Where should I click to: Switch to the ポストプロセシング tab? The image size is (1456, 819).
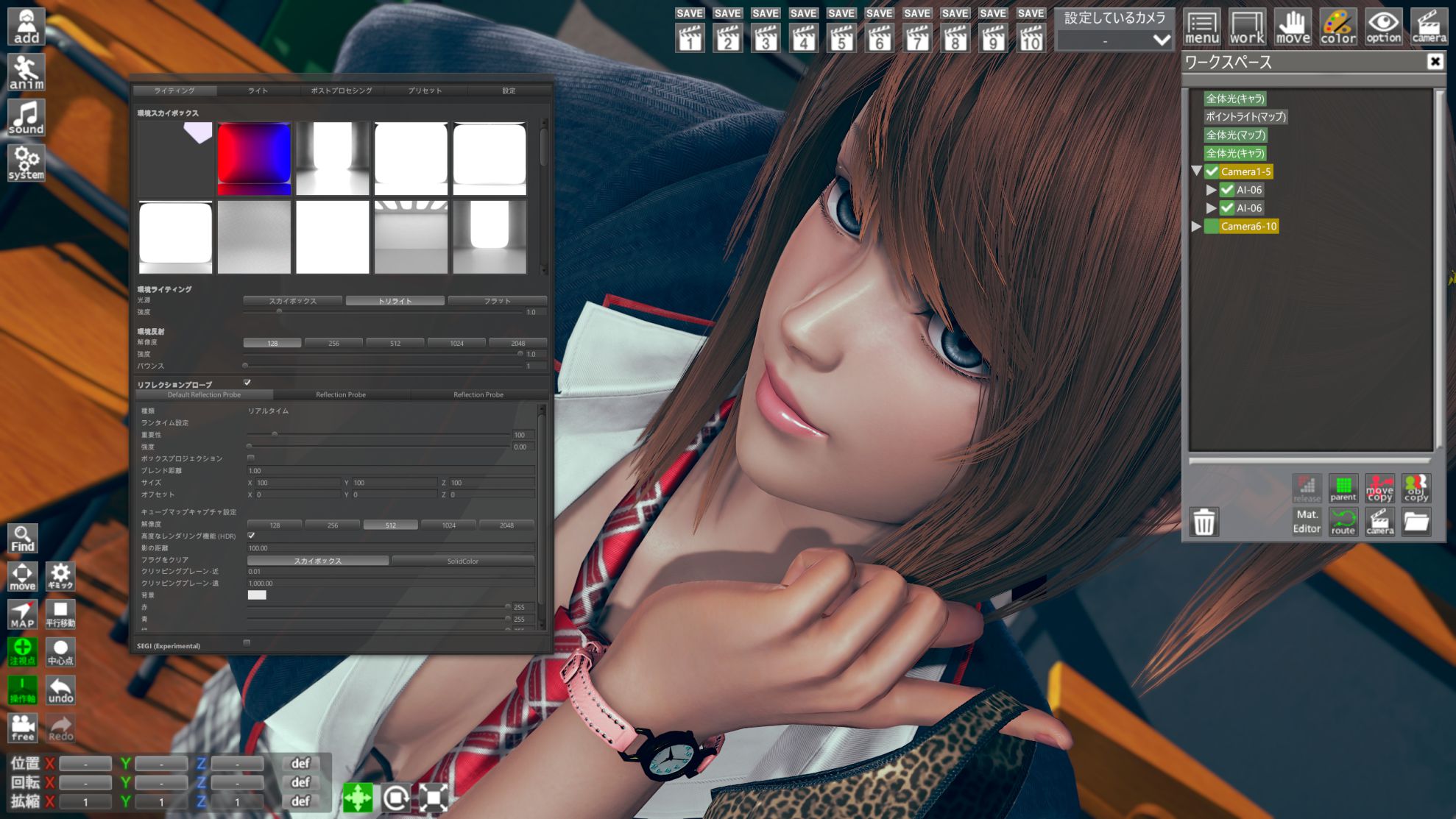coord(342,91)
